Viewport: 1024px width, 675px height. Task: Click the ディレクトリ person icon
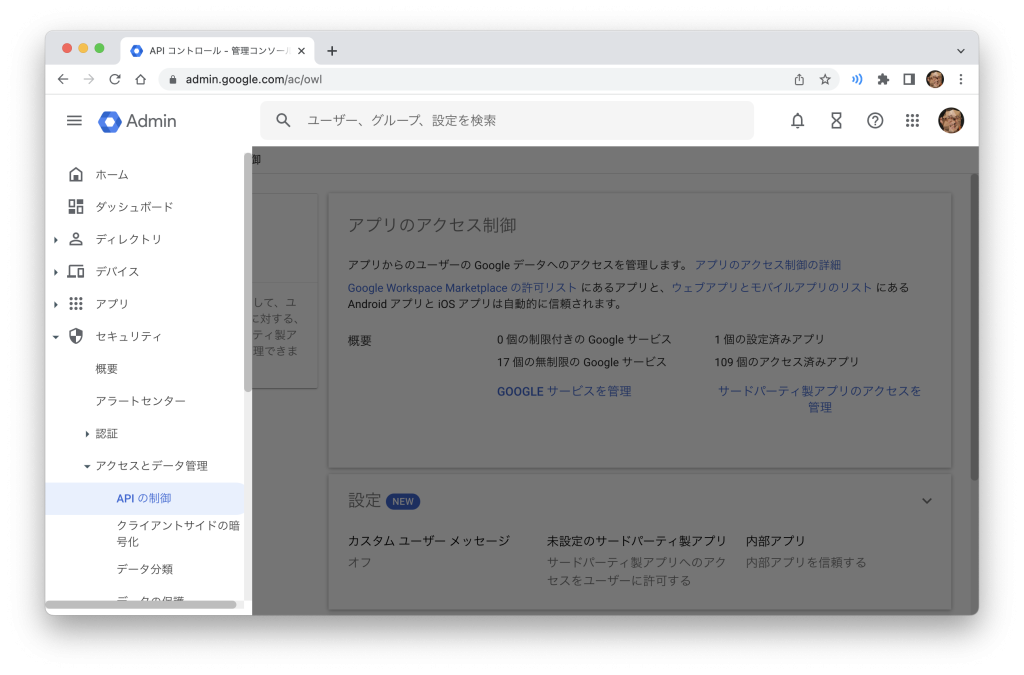tap(76, 239)
